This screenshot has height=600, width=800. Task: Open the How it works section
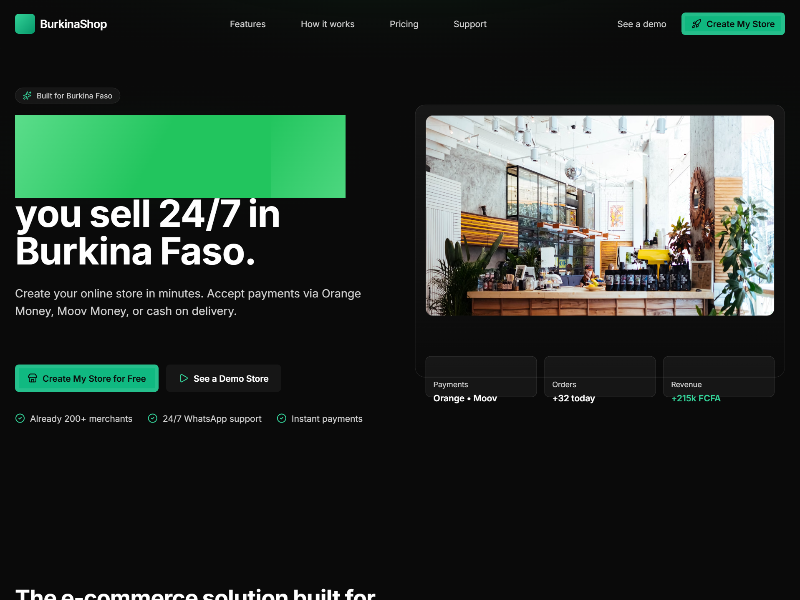pos(327,24)
